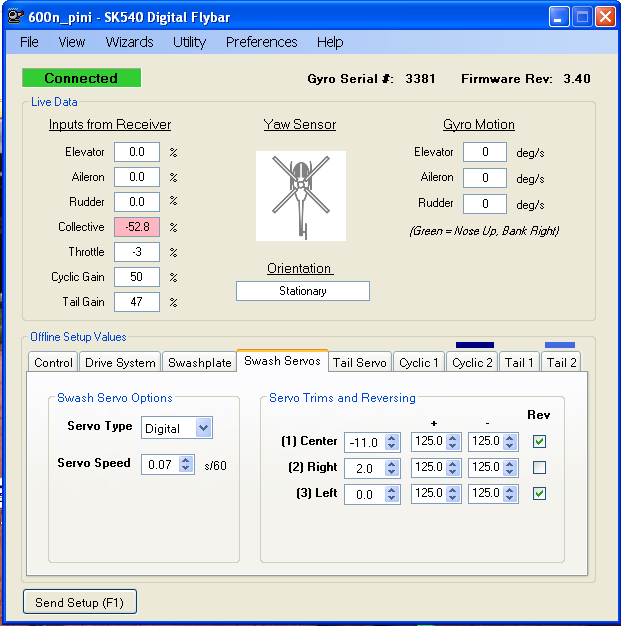Toggle Rev checkbox for (3) Left servo
The image size is (621, 626).
pyautogui.click(x=539, y=493)
